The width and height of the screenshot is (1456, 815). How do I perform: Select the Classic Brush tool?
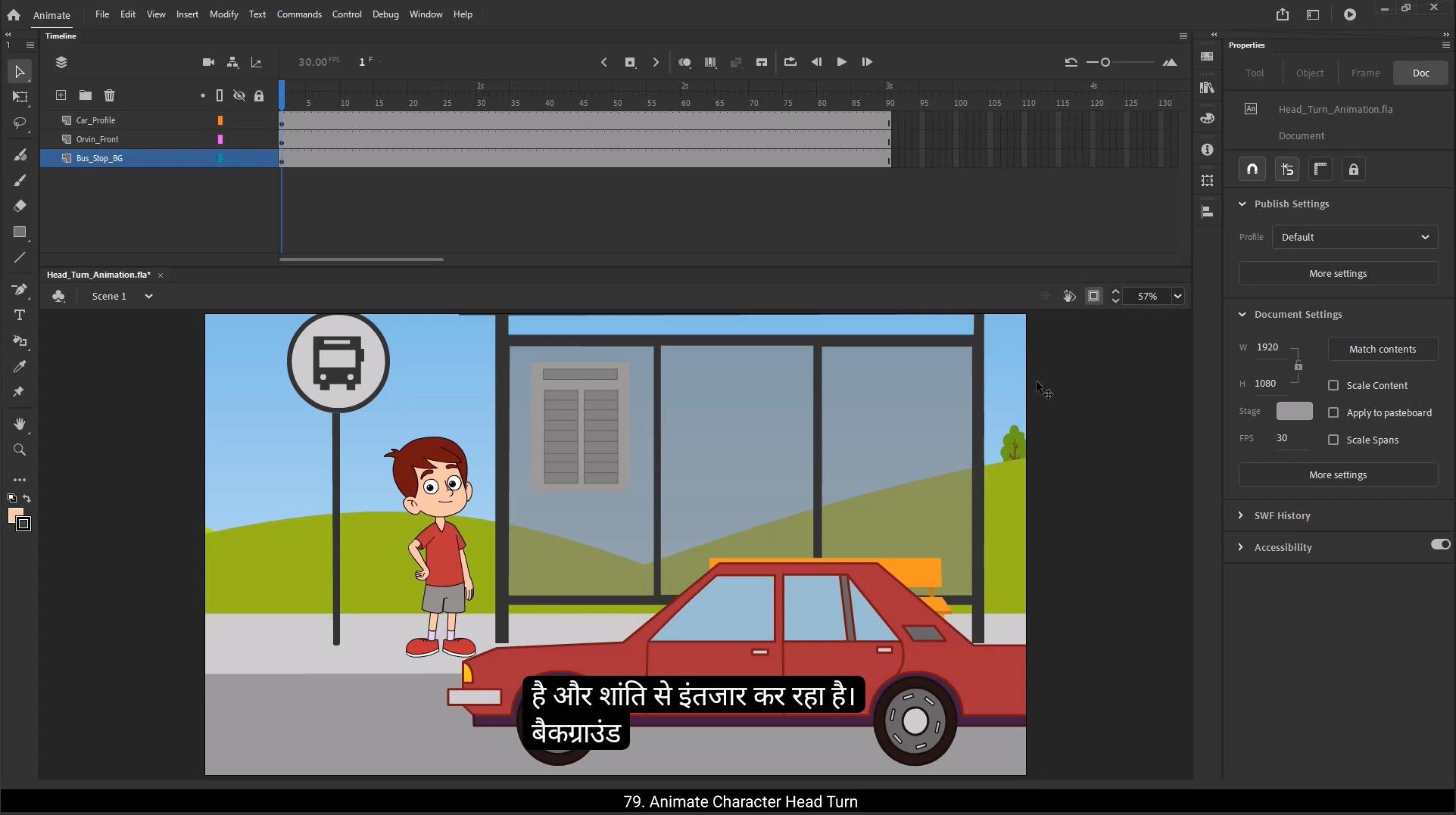pos(20,180)
